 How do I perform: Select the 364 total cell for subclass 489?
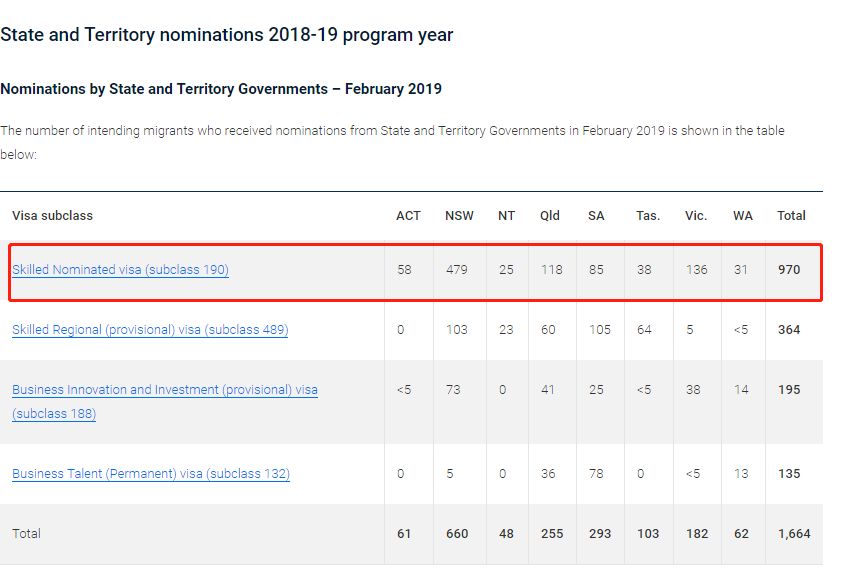[789, 330]
